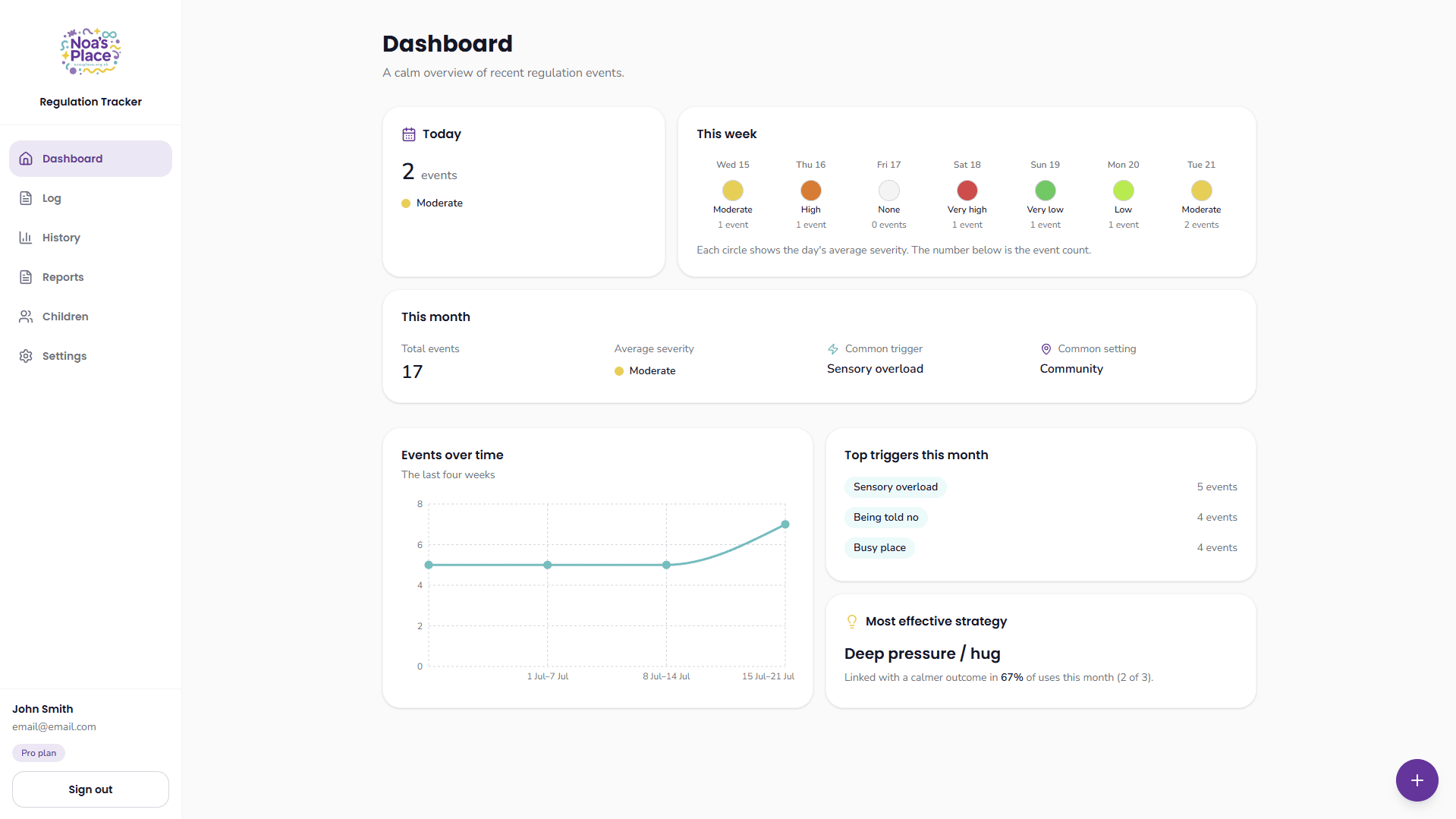
Task: Click the Average severity Moderate dot
Action: click(x=619, y=371)
